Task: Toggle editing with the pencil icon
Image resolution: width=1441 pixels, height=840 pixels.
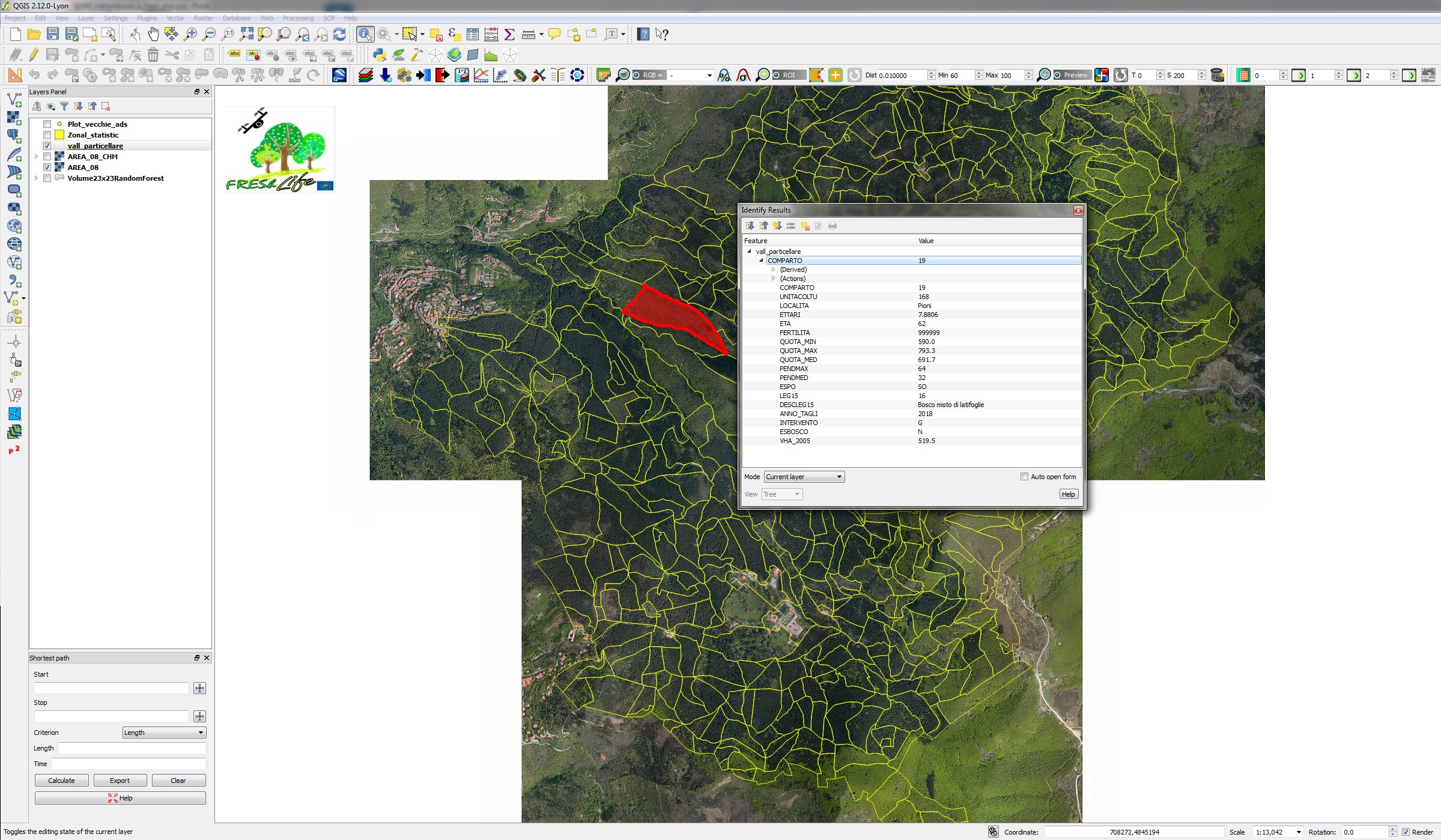Action: point(34,55)
